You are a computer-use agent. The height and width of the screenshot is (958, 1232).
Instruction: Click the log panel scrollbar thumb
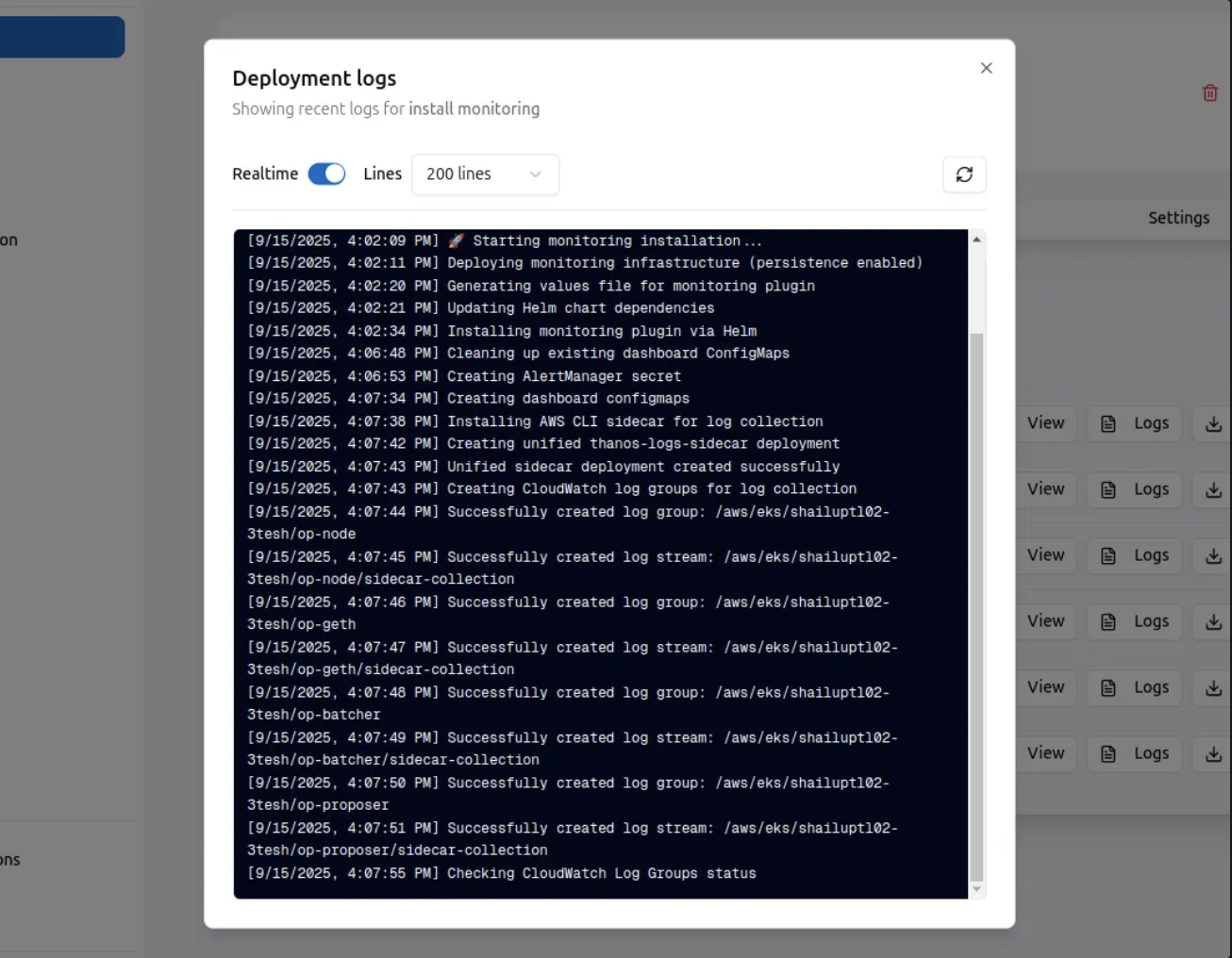click(976, 603)
